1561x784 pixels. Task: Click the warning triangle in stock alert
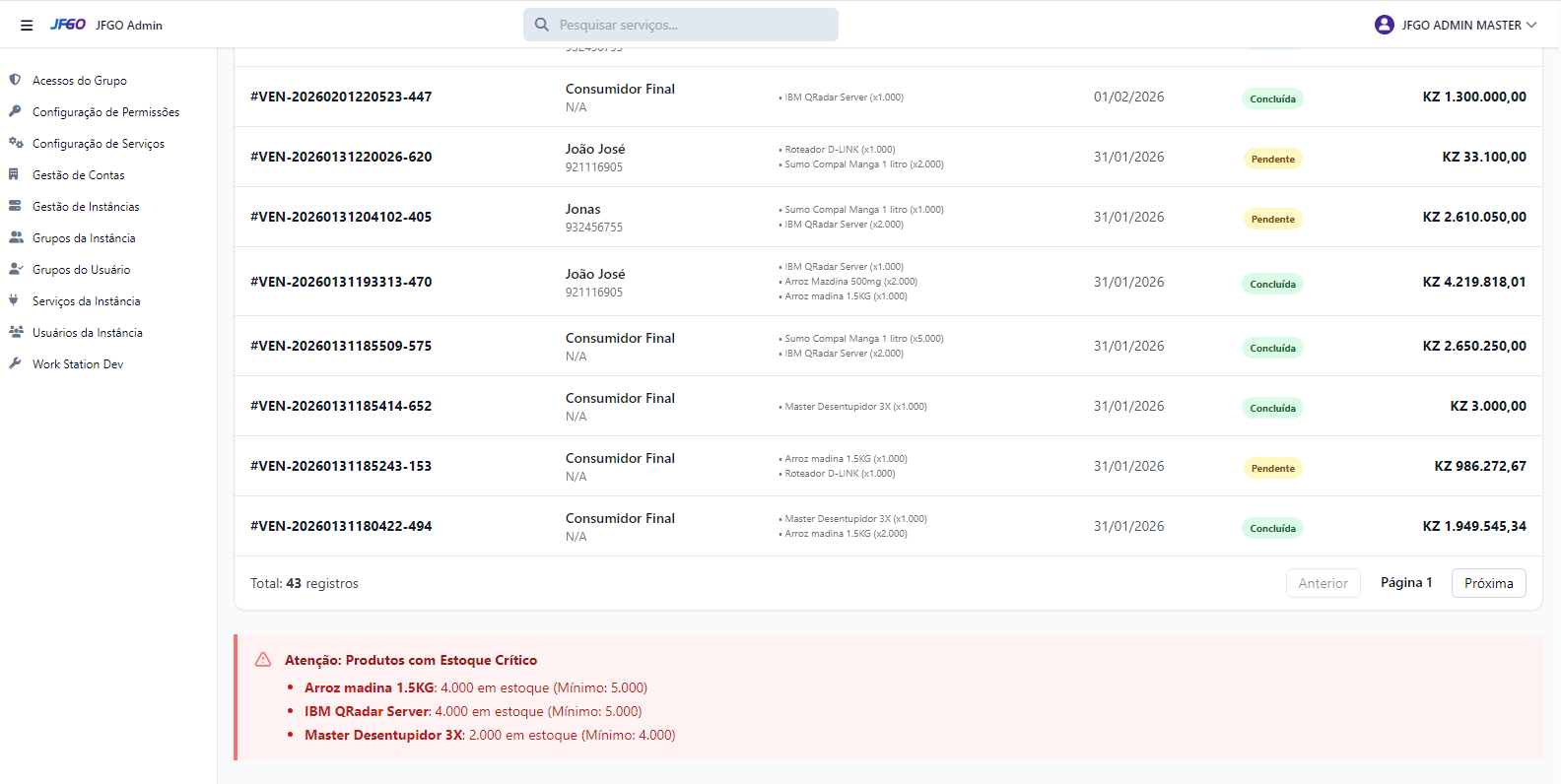263,660
